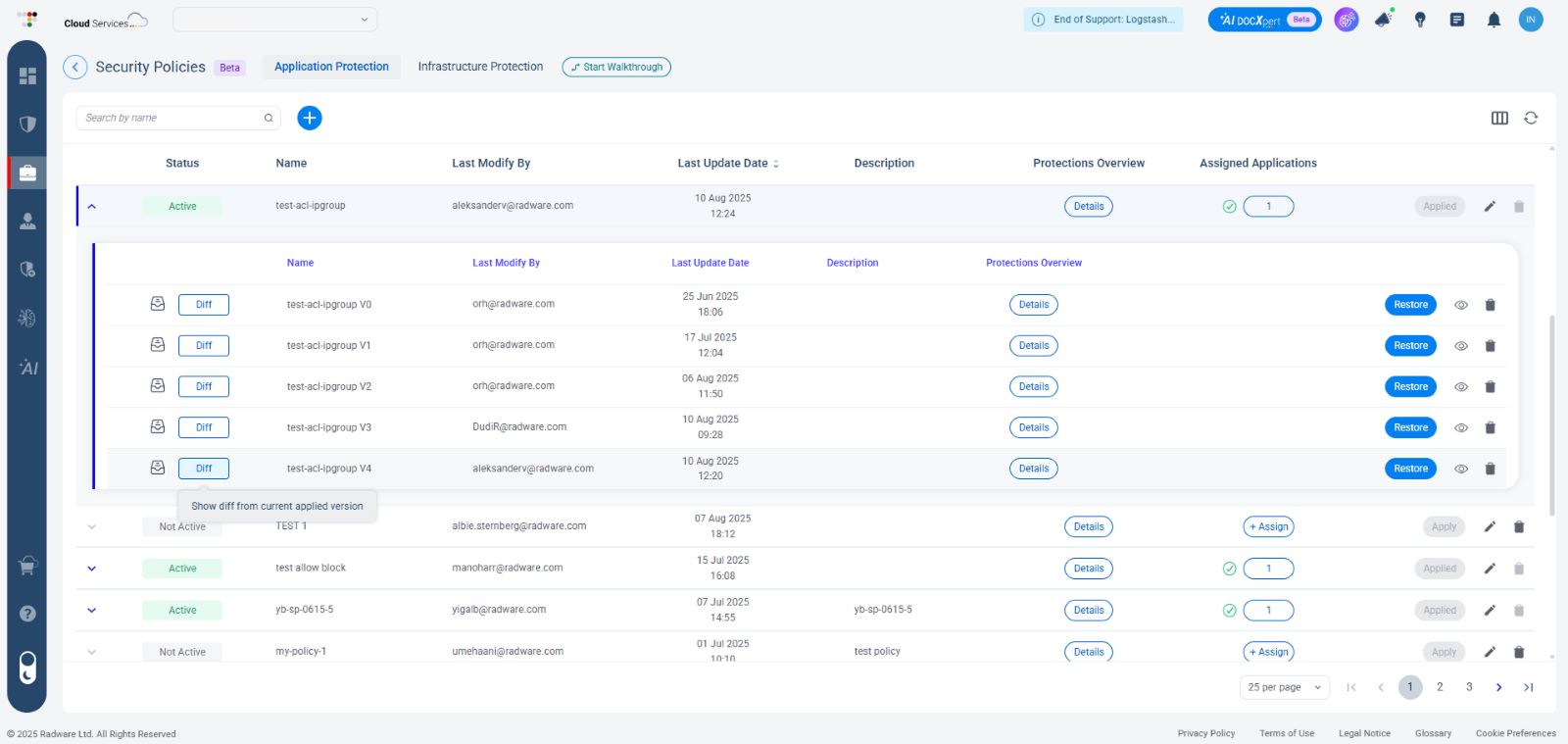
Task: Collapse the test-acl-ipgroup policy row
Action: [92, 207]
